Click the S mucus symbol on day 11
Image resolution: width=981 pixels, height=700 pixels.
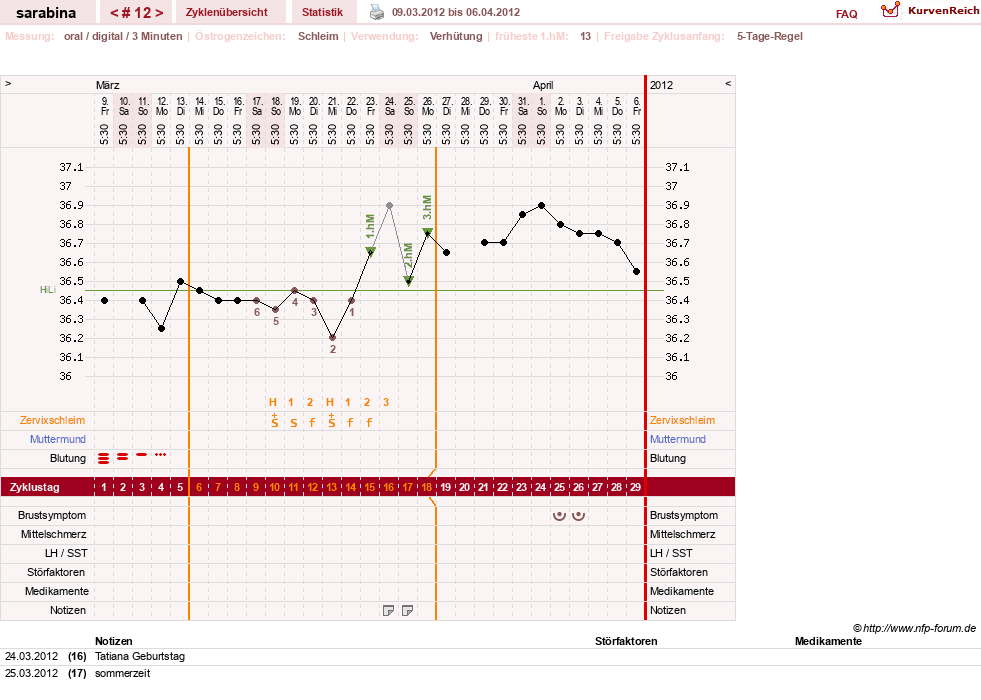pos(293,423)
